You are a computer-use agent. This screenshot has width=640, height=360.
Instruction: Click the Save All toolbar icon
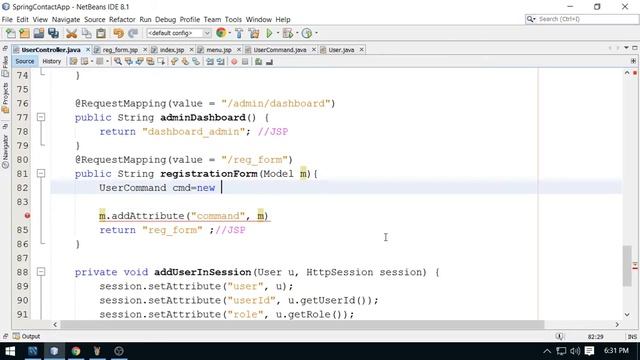[53, 33]
